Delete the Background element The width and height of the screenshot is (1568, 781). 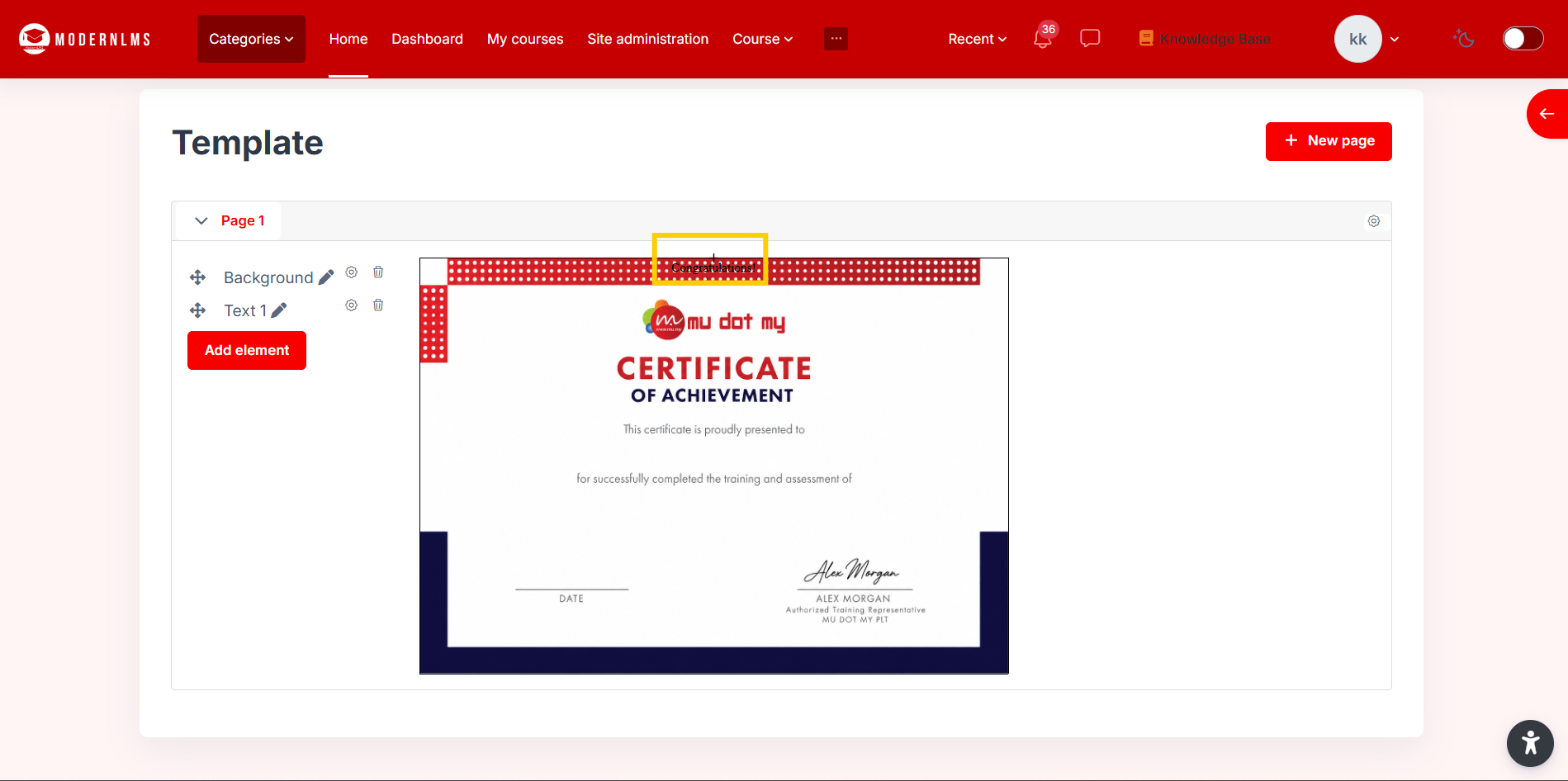[x=378, y=272]
